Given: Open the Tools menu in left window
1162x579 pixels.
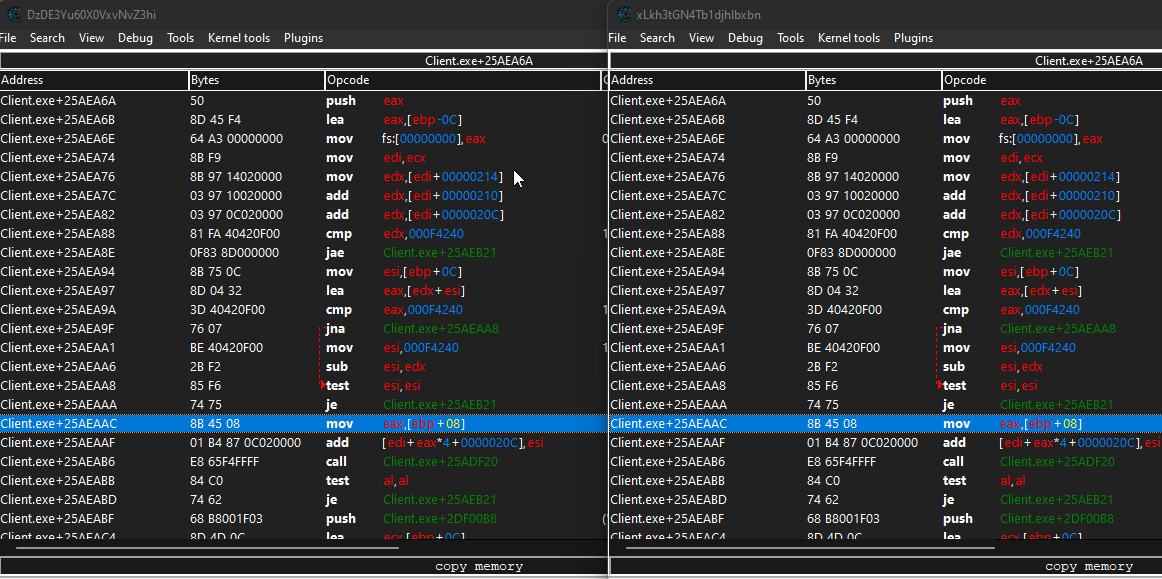Looking at the screenshot, I should tap(180, 37).
